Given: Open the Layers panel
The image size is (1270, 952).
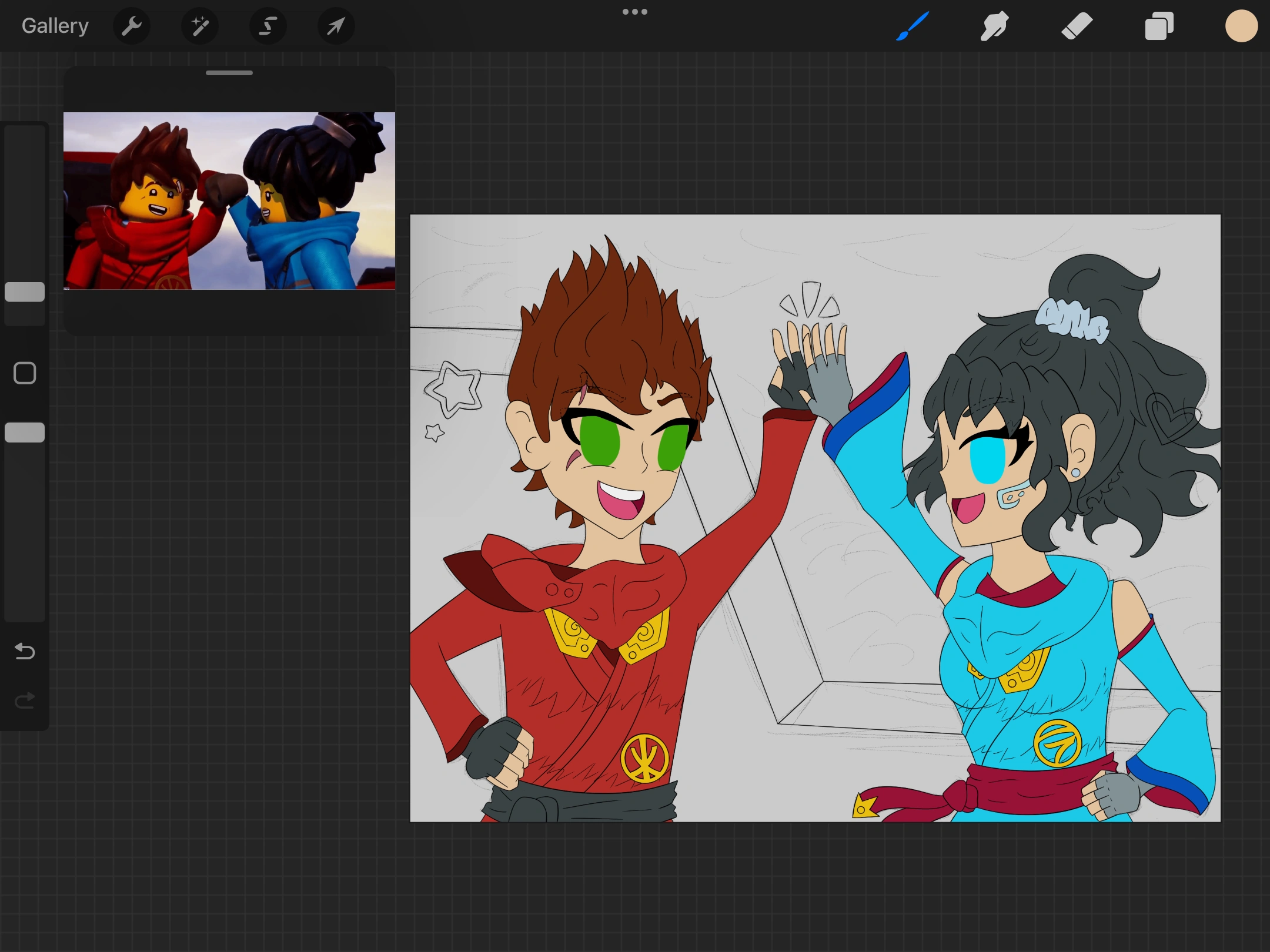Looking at the screenshot, I should tap(1159, 26).
